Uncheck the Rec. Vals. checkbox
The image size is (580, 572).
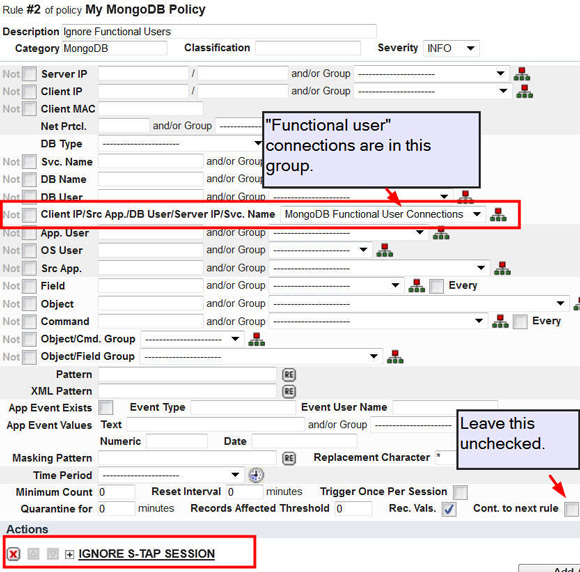pyautogui.click(x=449, y=509)
